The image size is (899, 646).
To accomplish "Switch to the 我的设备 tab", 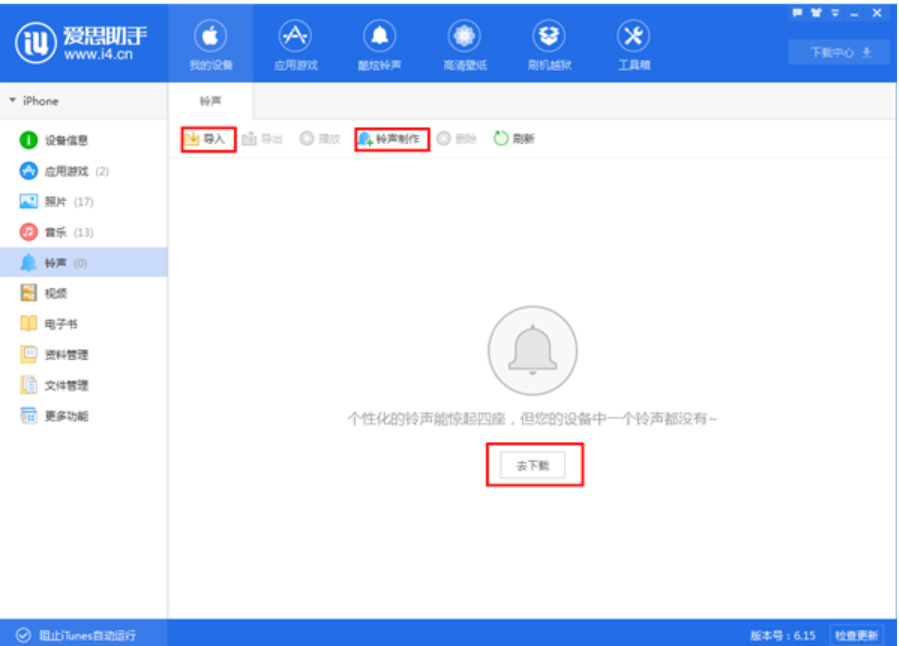I will 210,45.
